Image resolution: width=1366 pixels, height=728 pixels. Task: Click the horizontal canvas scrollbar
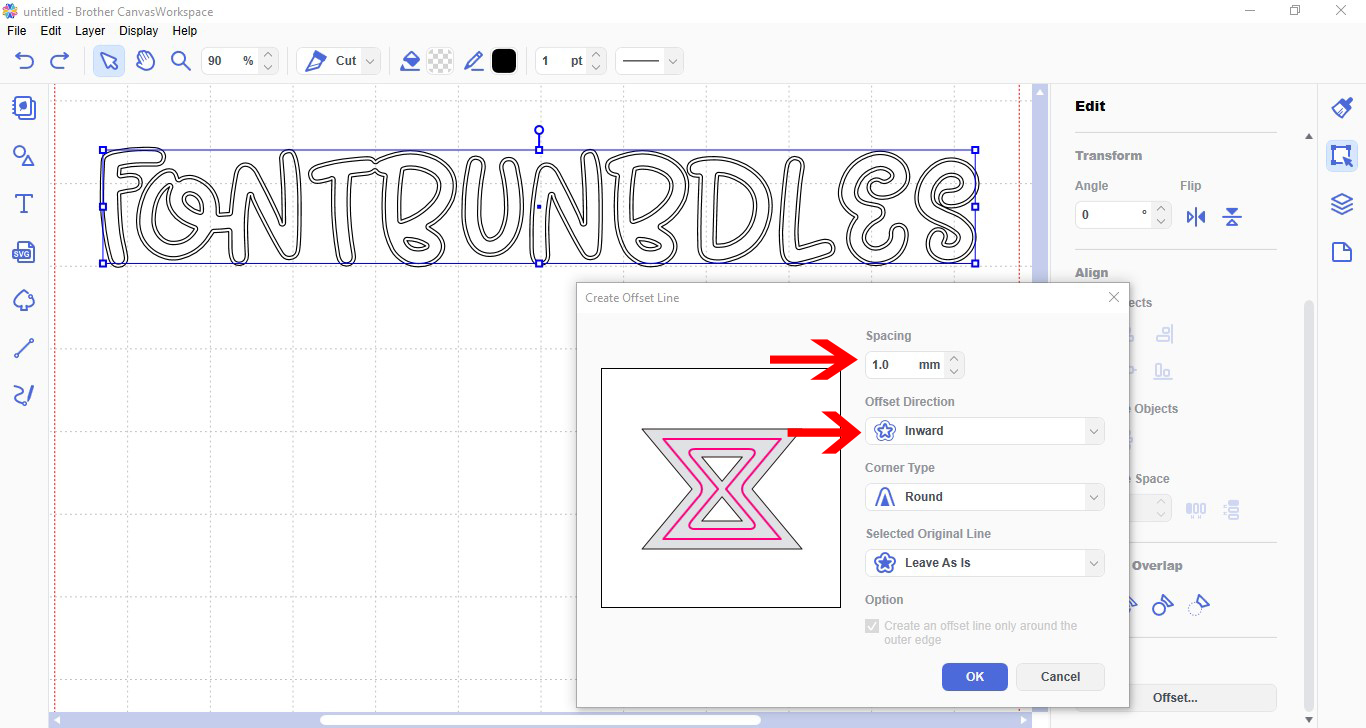coord(540,720)
